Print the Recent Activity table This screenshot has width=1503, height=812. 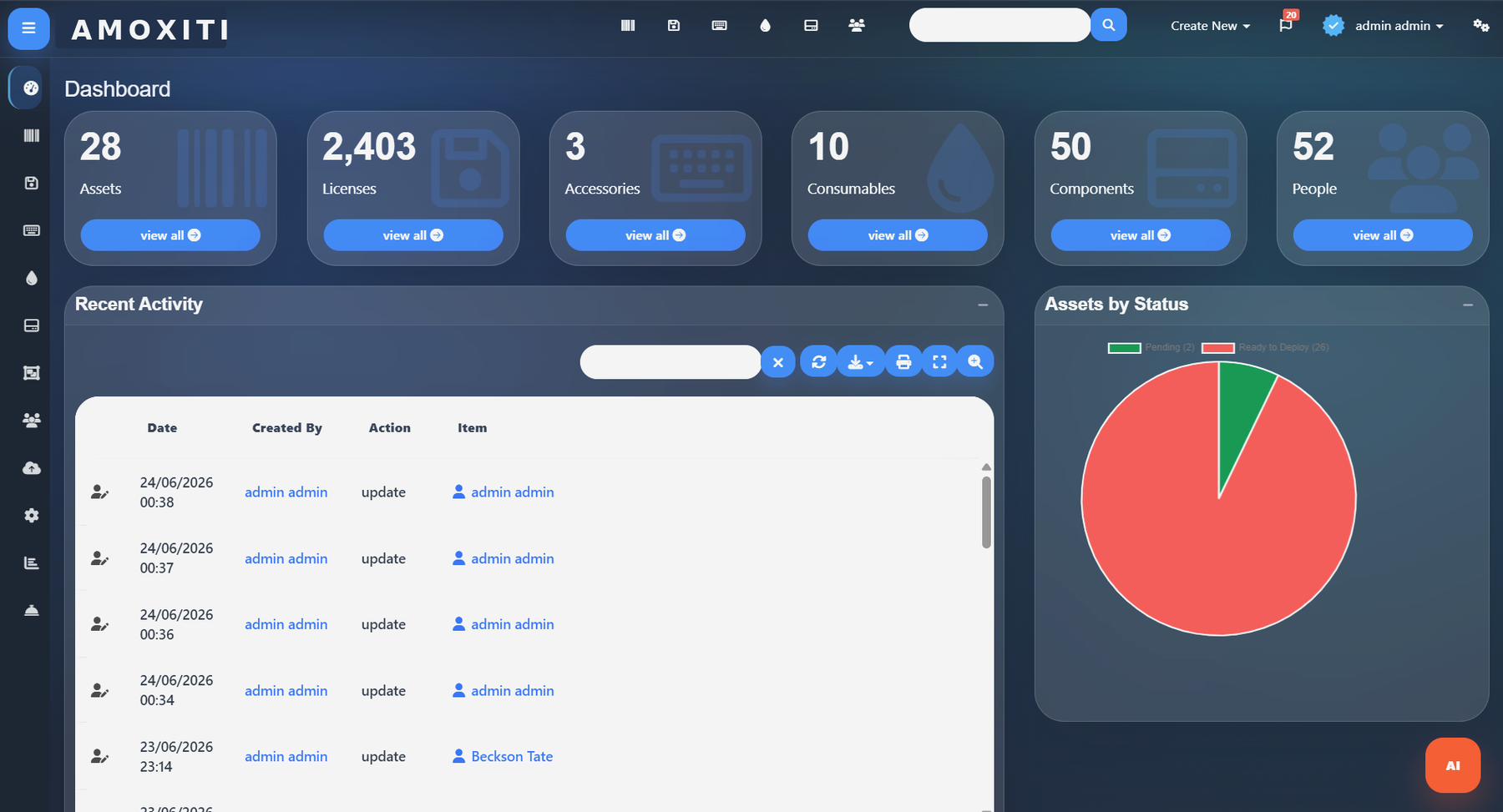click(x=903, y=362)
